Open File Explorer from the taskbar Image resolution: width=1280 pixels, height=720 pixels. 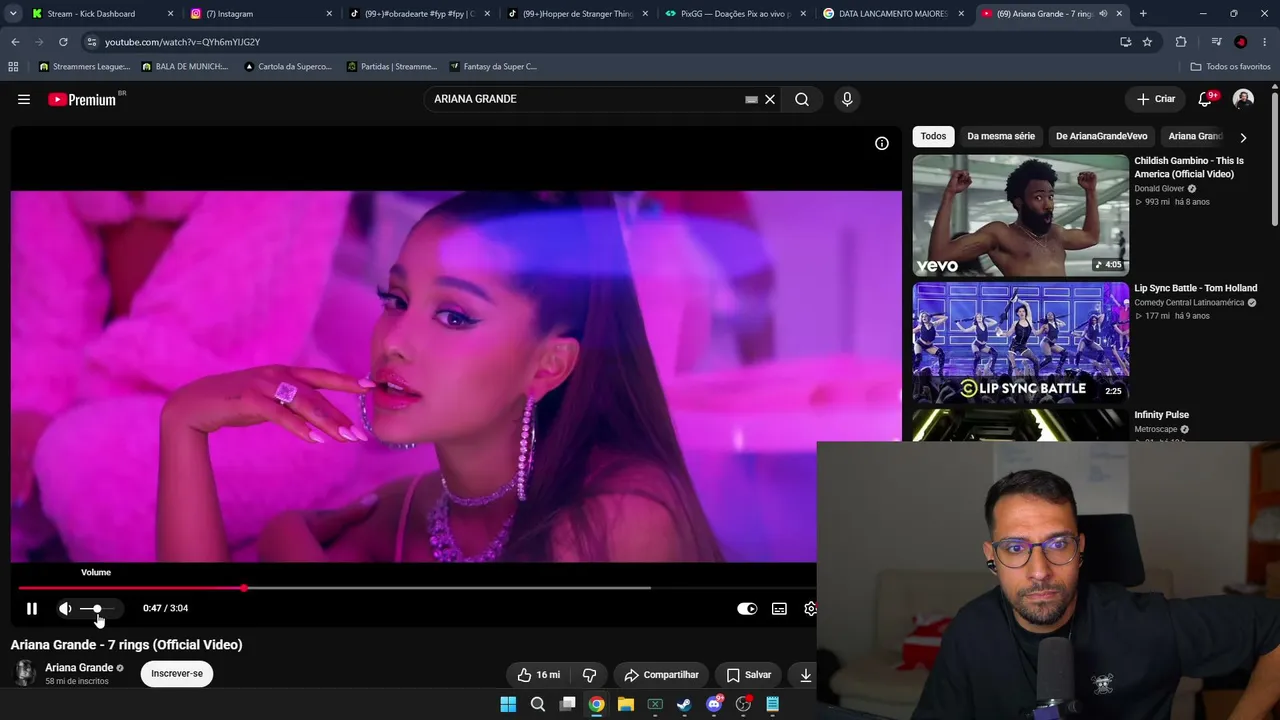(x=626, y=704)
